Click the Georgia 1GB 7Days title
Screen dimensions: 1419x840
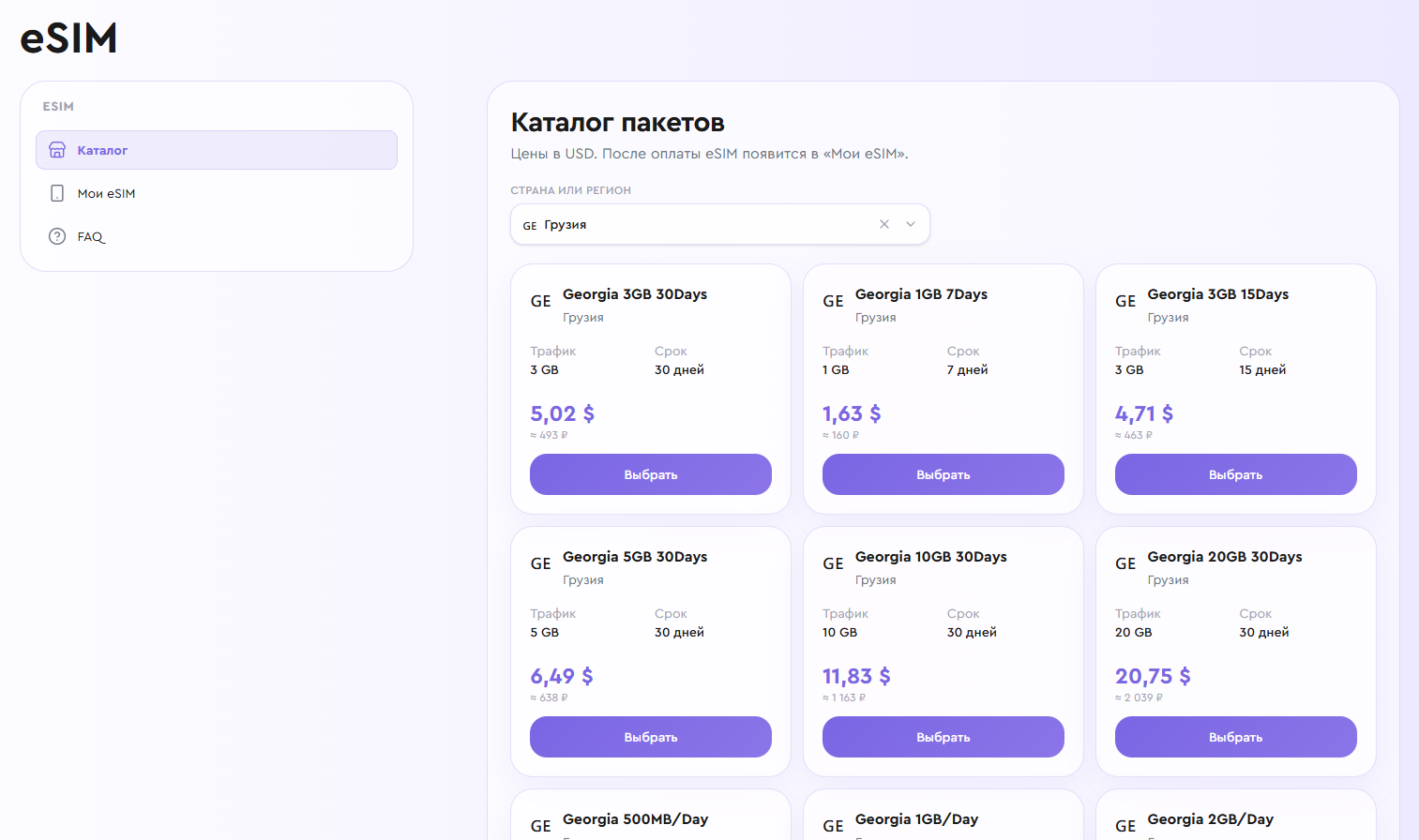(x=921, y=294)
